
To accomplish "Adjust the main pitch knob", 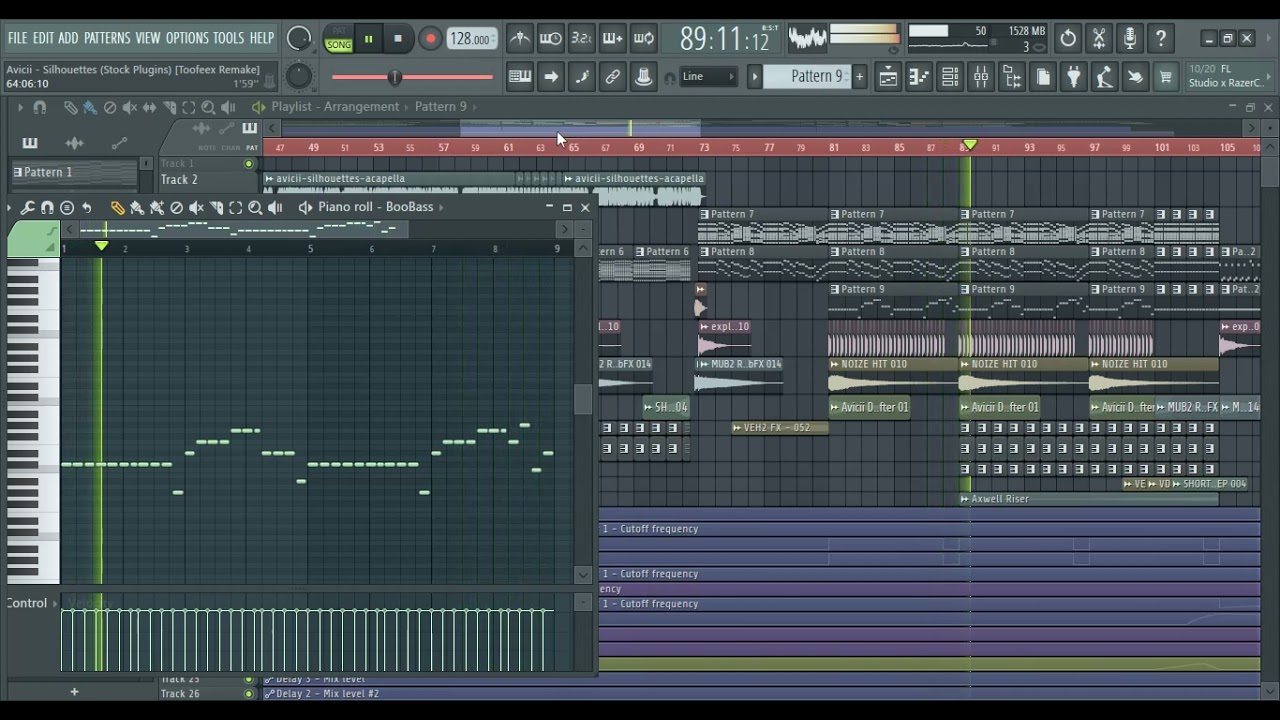I will click(298, 76).
